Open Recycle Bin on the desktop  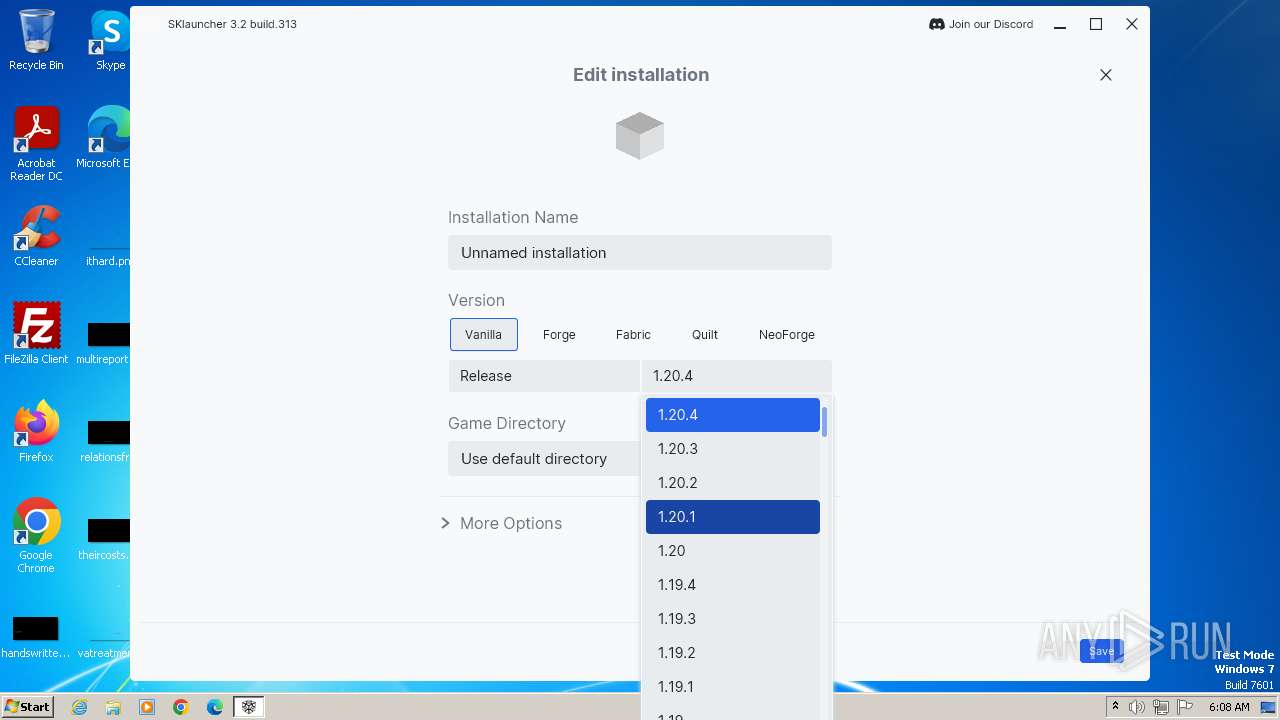pos(36,40)
